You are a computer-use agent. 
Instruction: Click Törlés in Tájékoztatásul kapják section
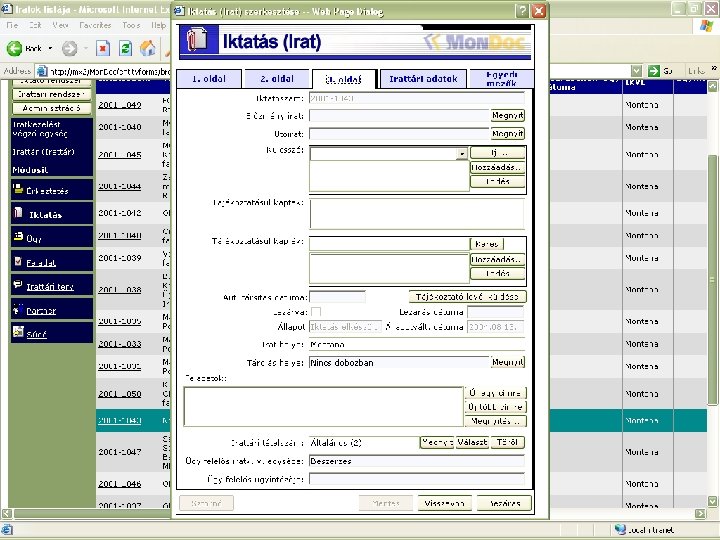497,273
